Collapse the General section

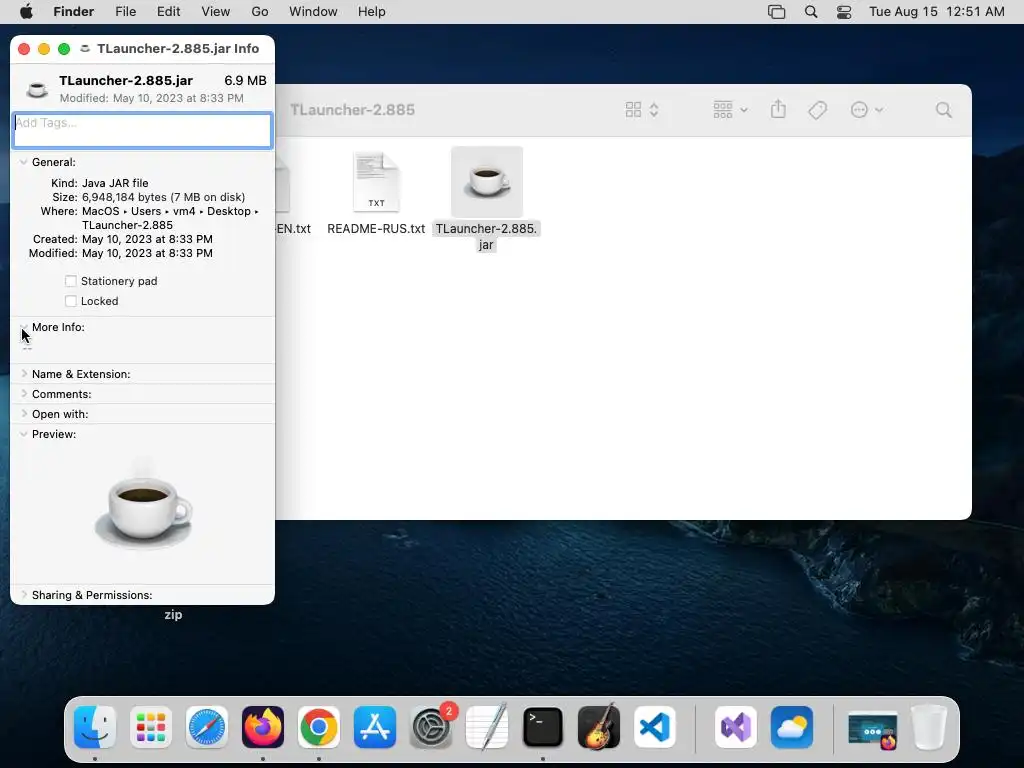24,162
